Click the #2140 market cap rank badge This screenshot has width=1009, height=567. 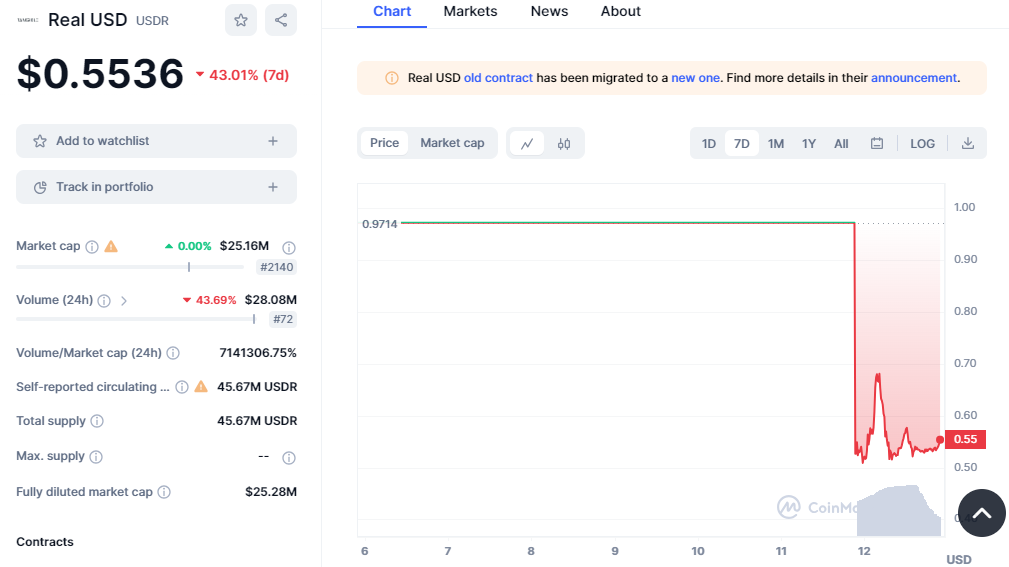click(276, 267)
